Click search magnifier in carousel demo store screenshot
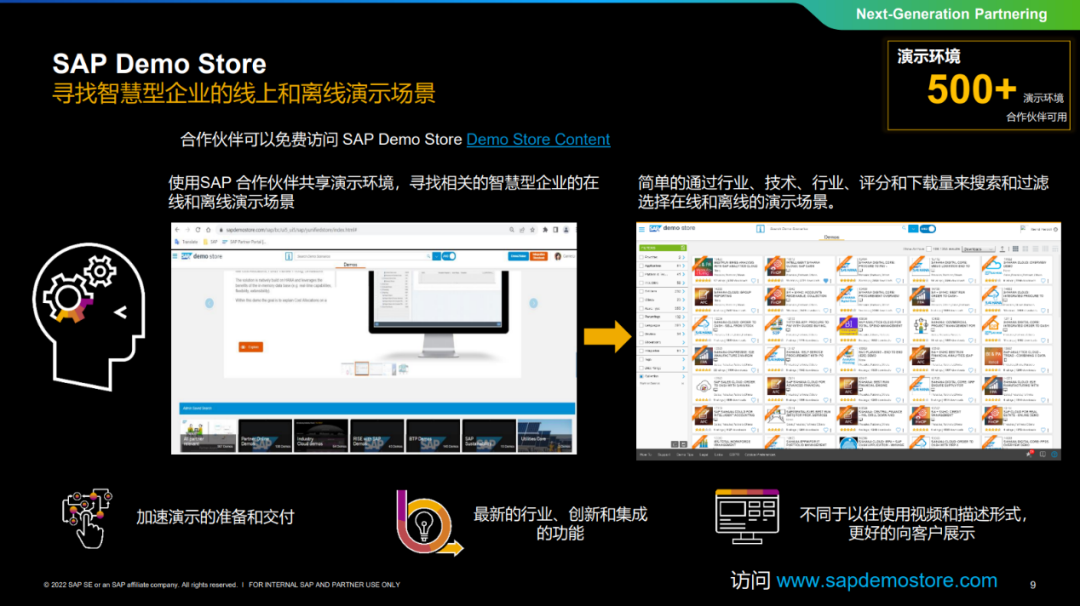1080x606 pixels. pyautogui.click(x=428, y=256)
